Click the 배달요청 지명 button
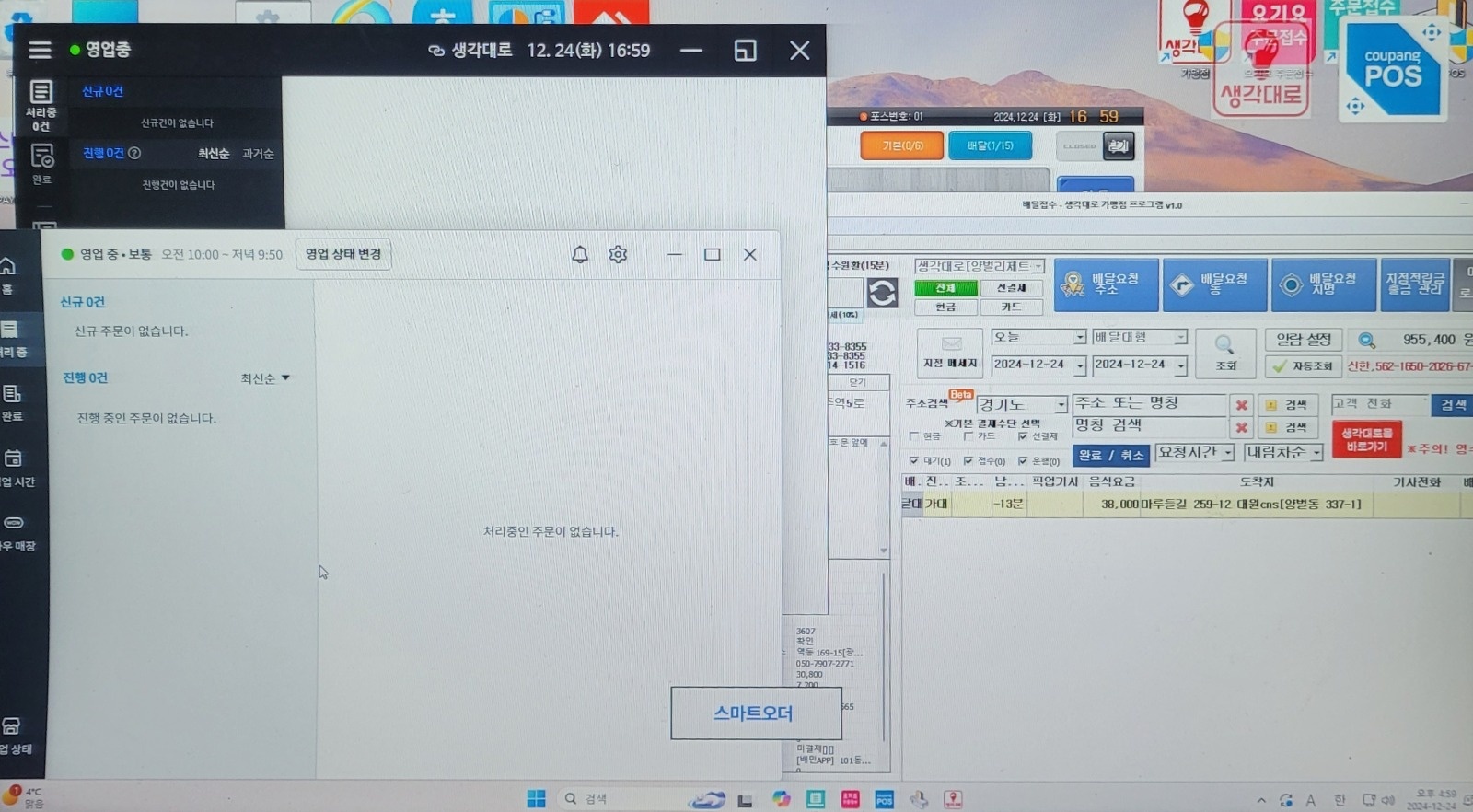This screenshot has height=812, width=1473. click(x=1324, y=284)
